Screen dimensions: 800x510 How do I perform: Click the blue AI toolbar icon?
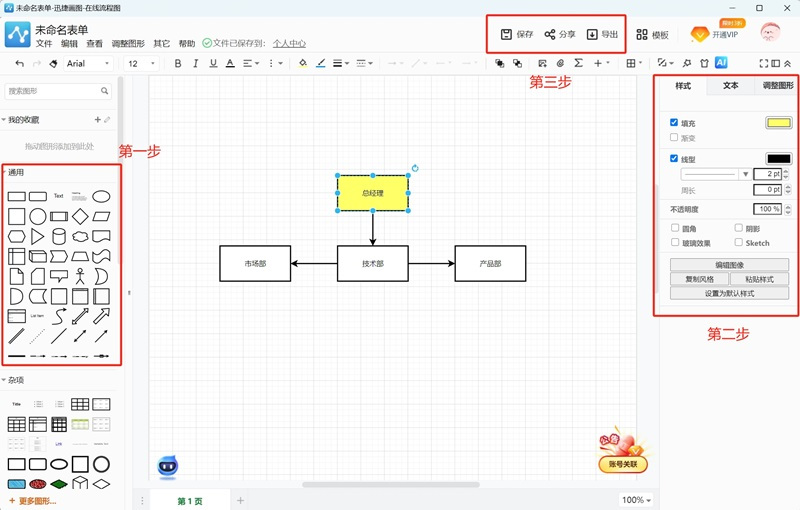pos(721,63)
